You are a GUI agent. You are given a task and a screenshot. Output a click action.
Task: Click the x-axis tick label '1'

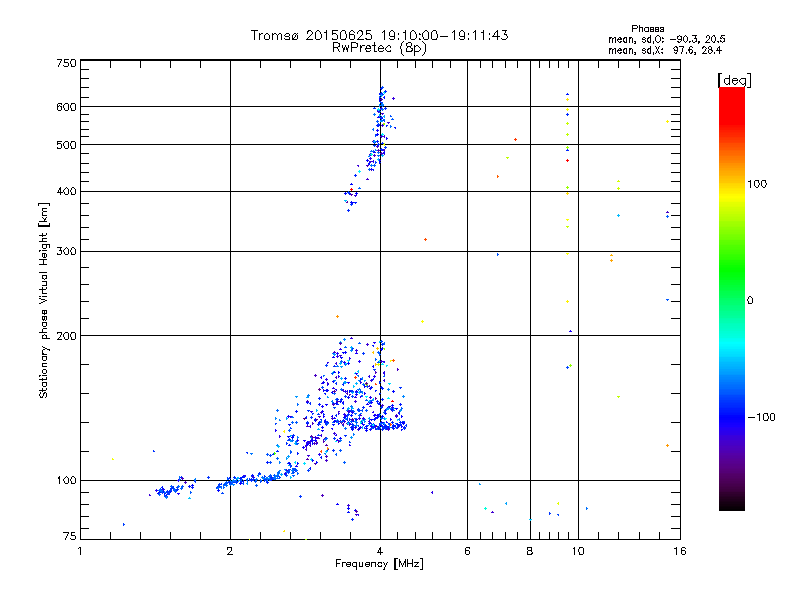[x=80, y=551]
